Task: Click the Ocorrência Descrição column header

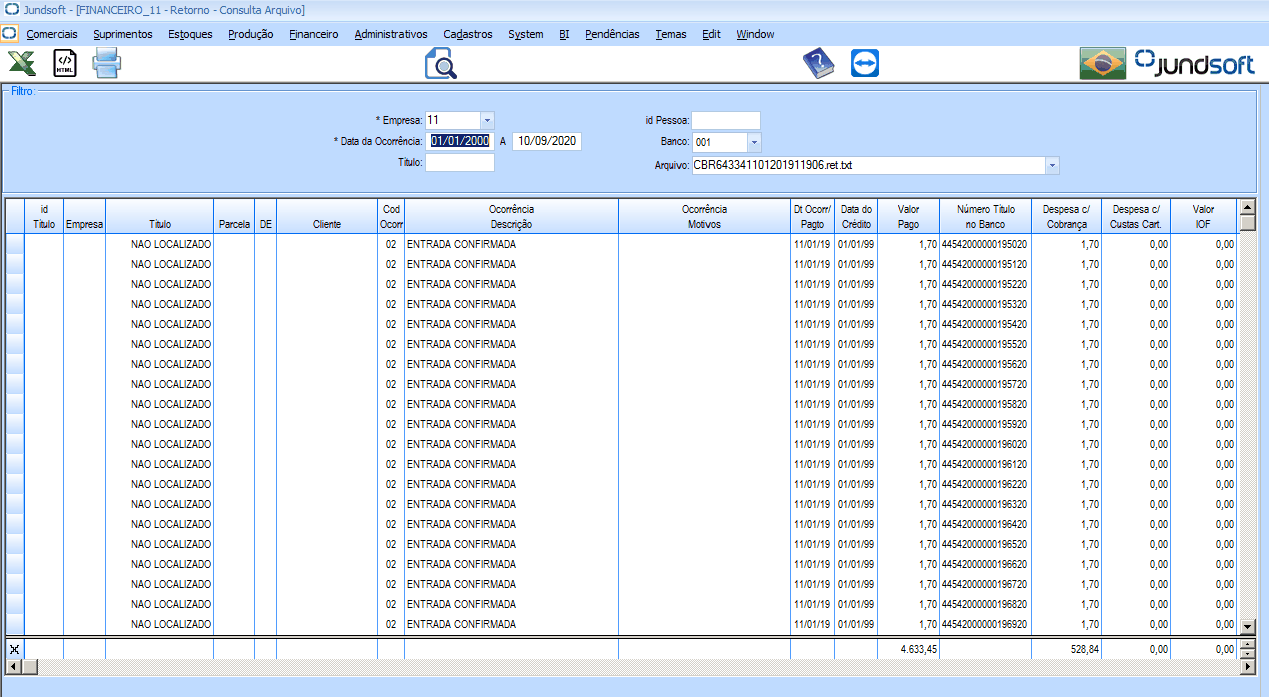Action: click(x=511, y=217)
